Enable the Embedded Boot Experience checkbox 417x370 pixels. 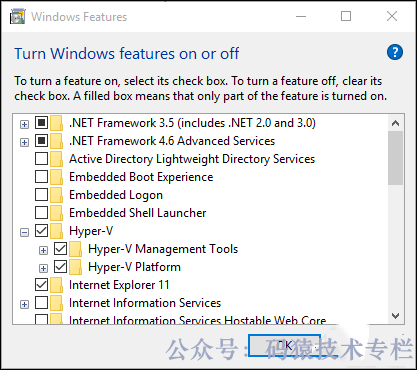(41, 177)
